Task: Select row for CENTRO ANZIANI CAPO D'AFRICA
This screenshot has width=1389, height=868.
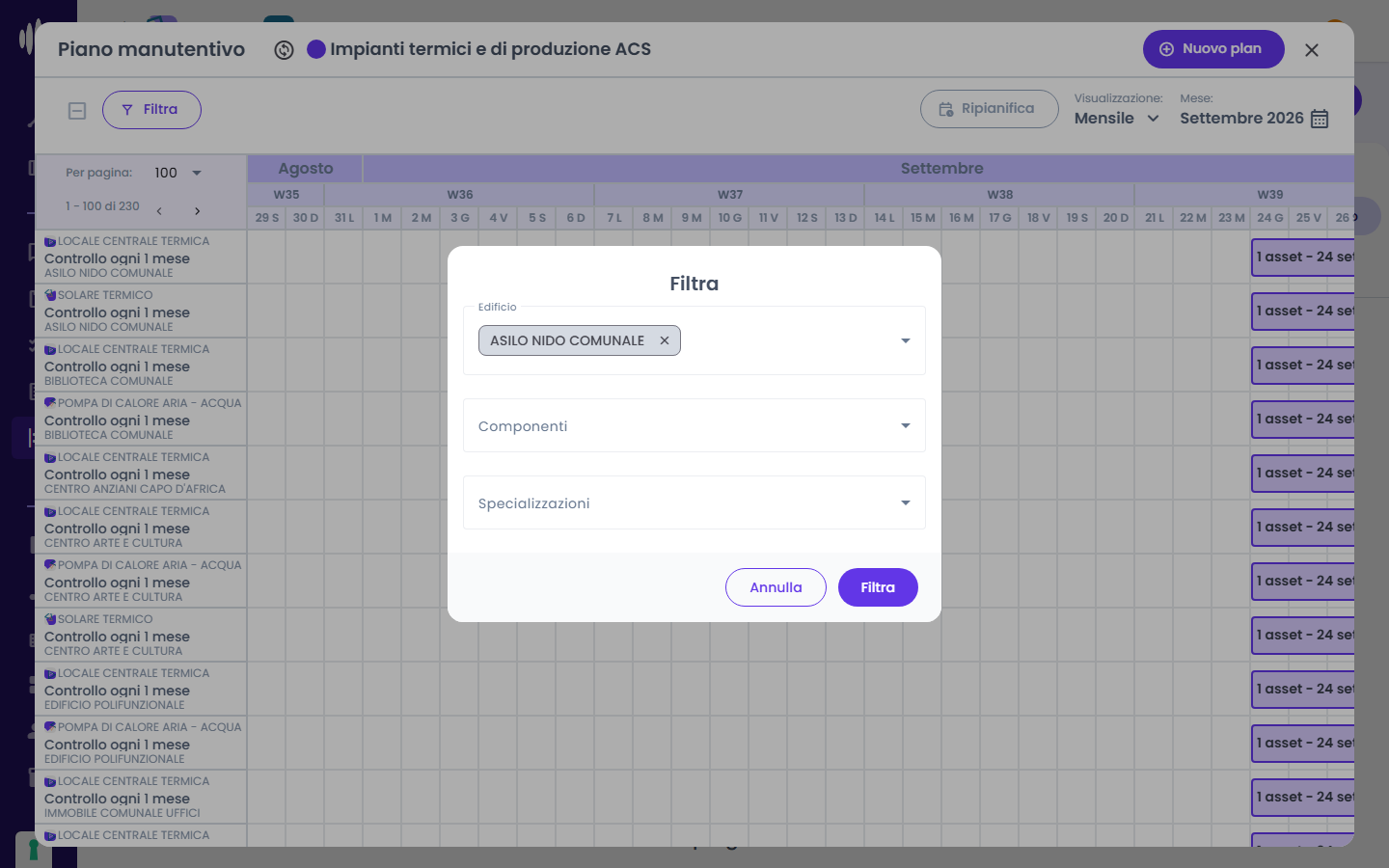Action: pos(141,473)
